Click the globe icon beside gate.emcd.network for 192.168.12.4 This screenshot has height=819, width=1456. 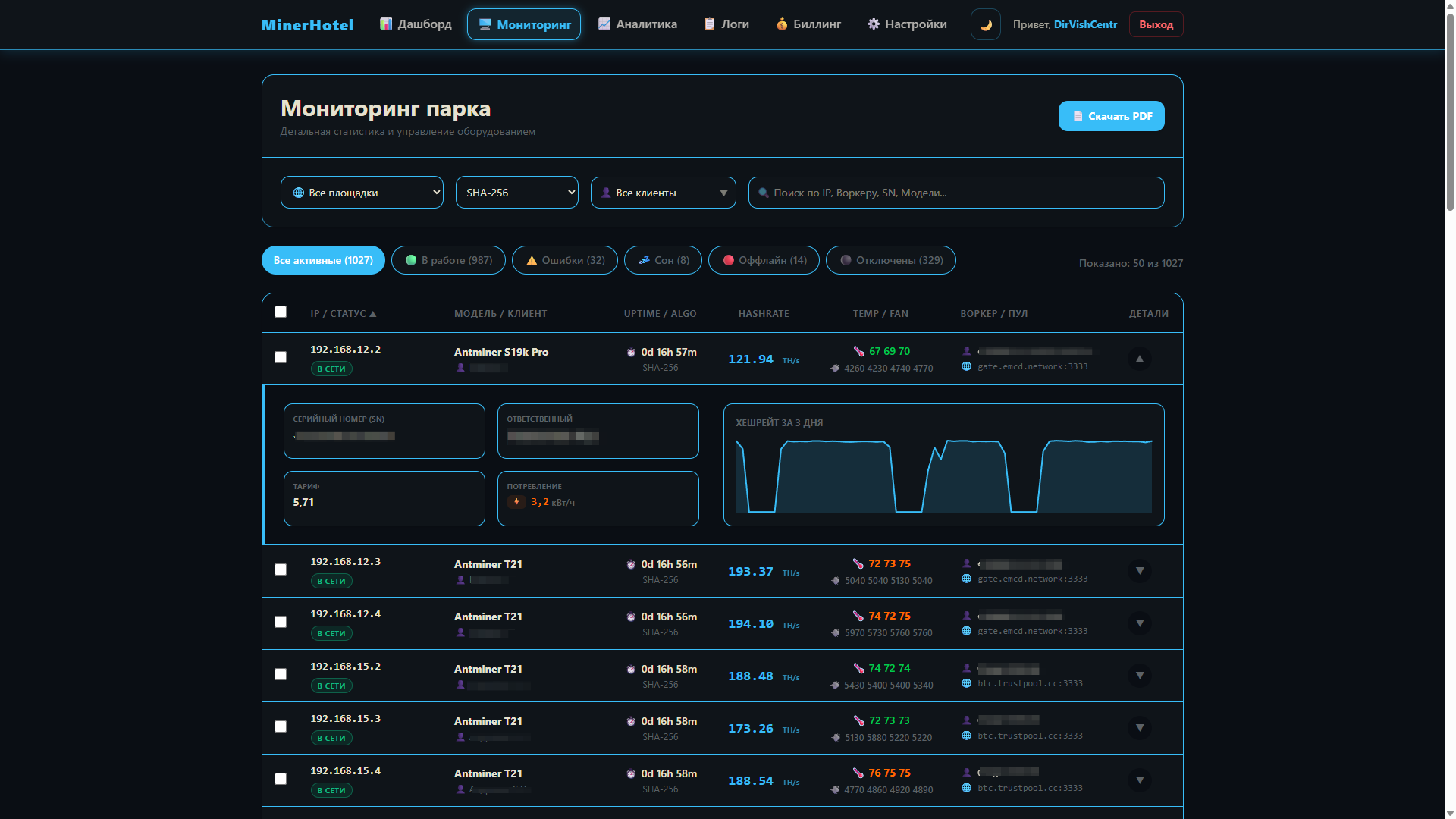pyautogui.click(x=966, y=631)
